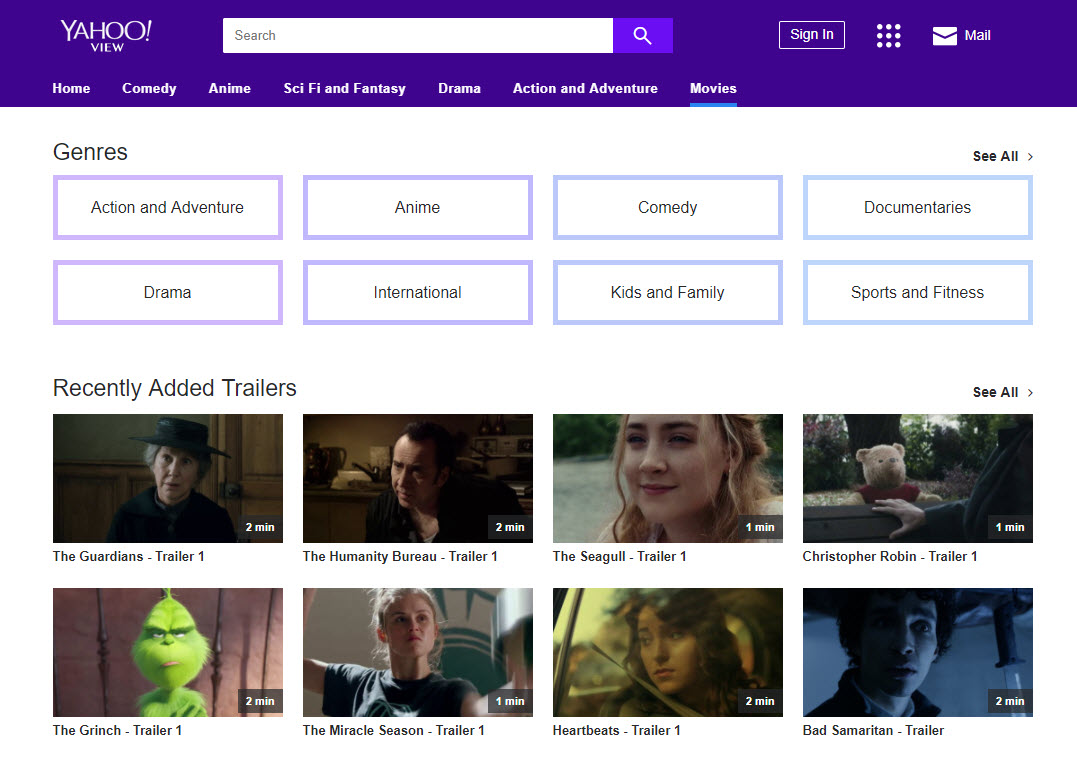Select the Sci Fi and Fantasy tab

click(x=344, y=89)
